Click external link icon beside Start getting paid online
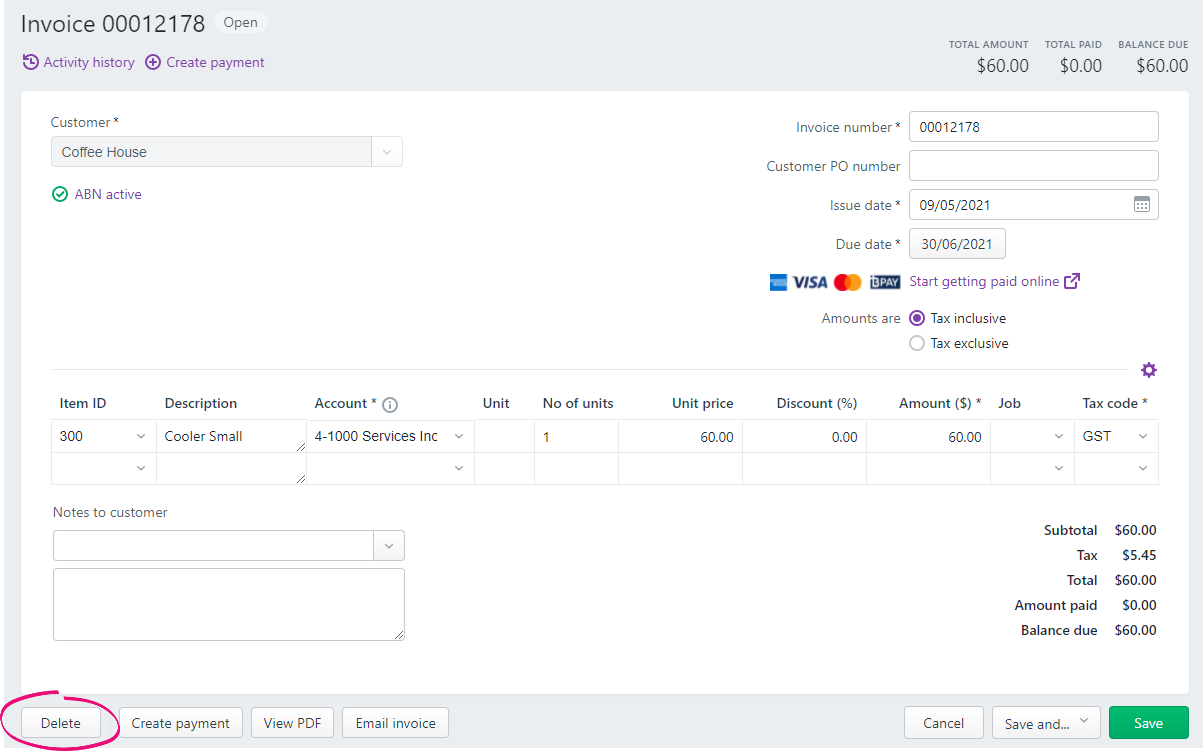This screenshot has width=1203, height=751. [1072, 281]
